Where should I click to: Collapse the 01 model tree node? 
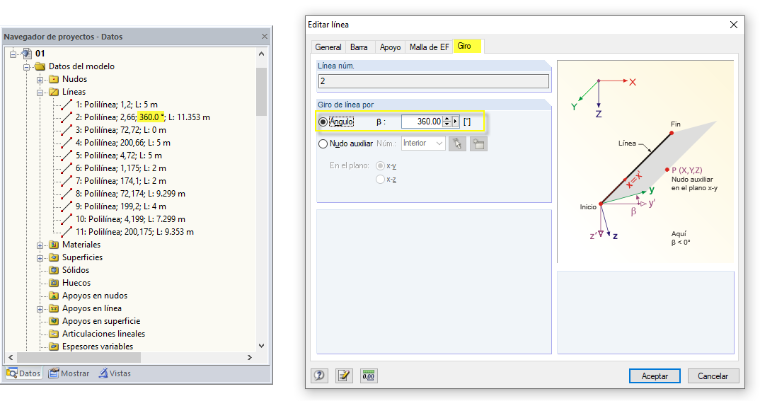point(13,54)
